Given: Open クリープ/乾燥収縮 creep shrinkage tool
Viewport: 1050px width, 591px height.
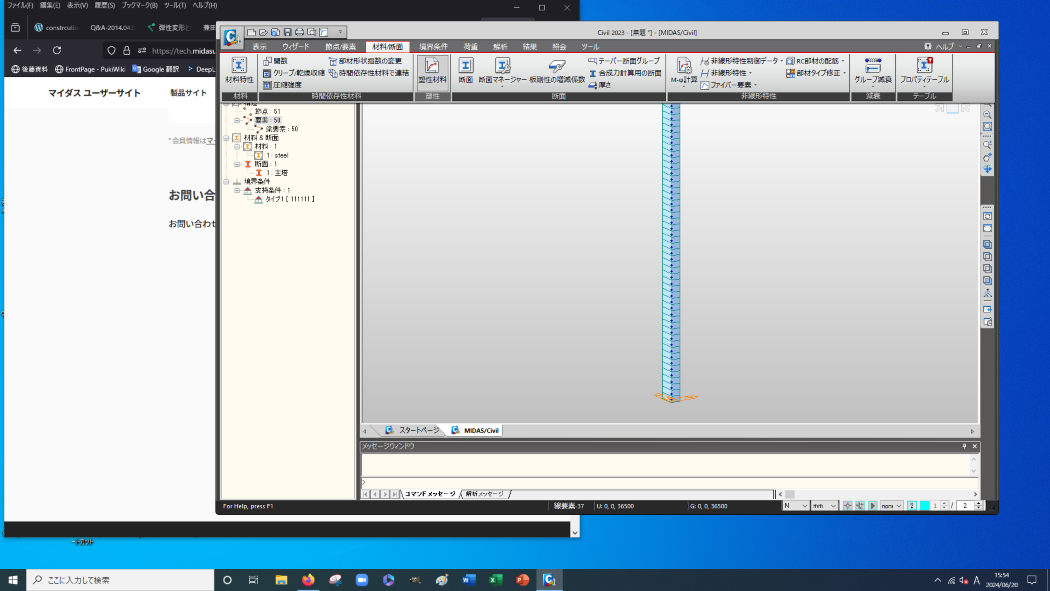Looking at the screenshot, I should point(293,73).
